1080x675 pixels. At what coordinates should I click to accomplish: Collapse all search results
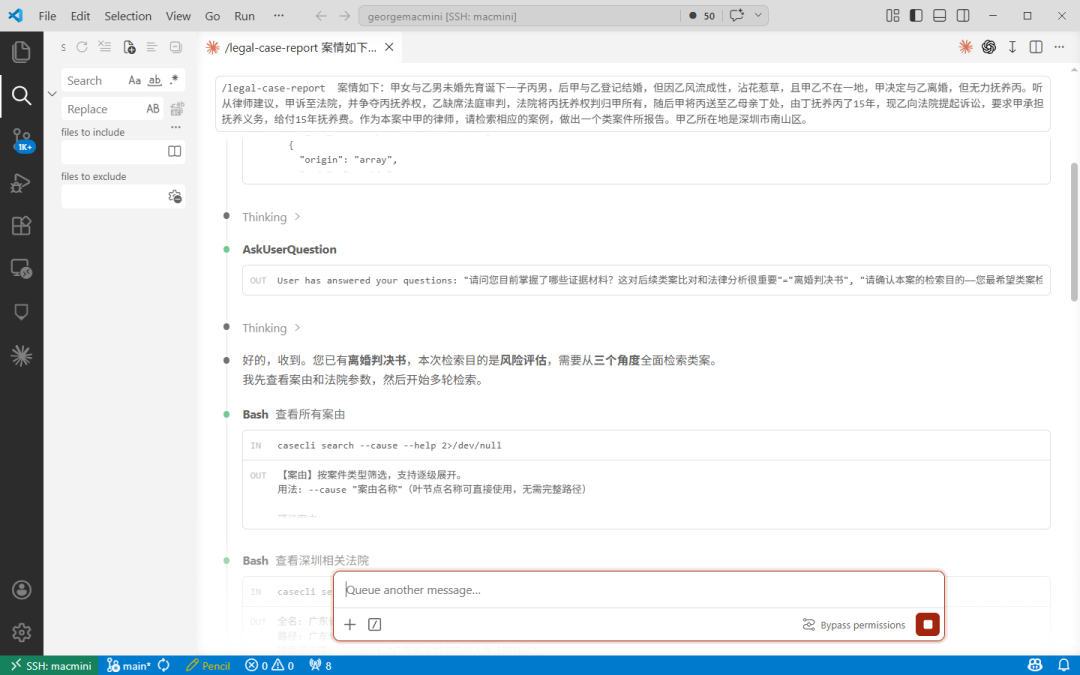[x=176, y=47]
